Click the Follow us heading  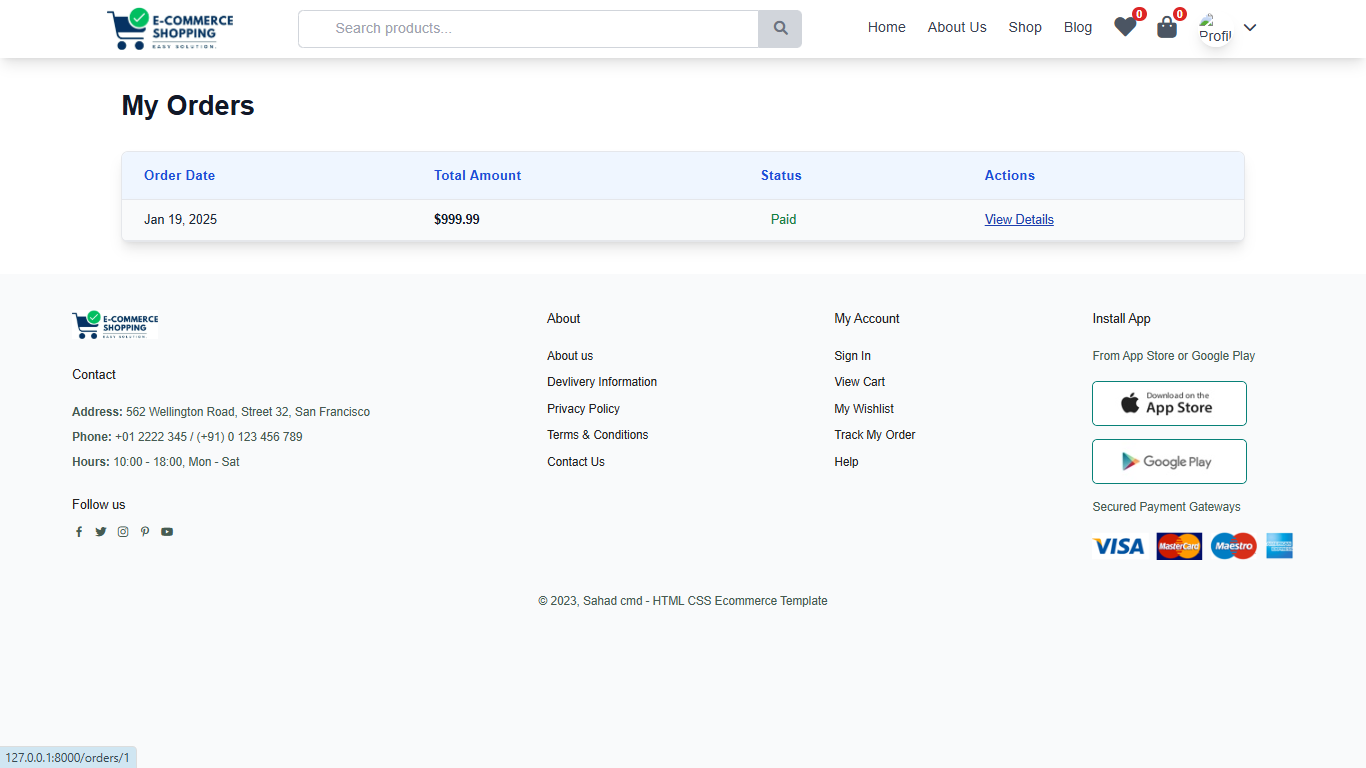pyautogui.click(x=99, y=505)
